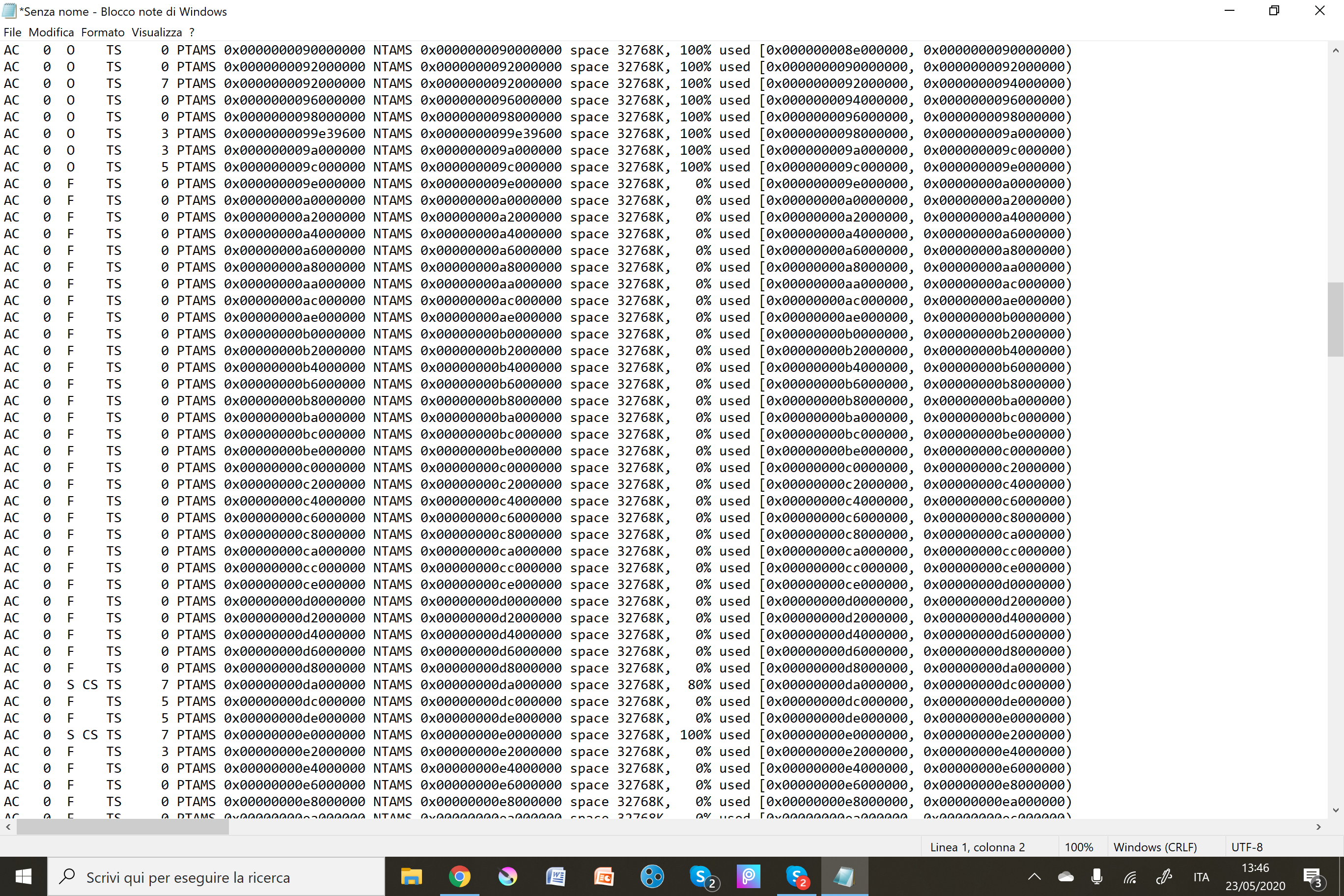Open File Explorer from taskbar
The height and width of the screenshot is (896, 1344).
tap(411, 876)
